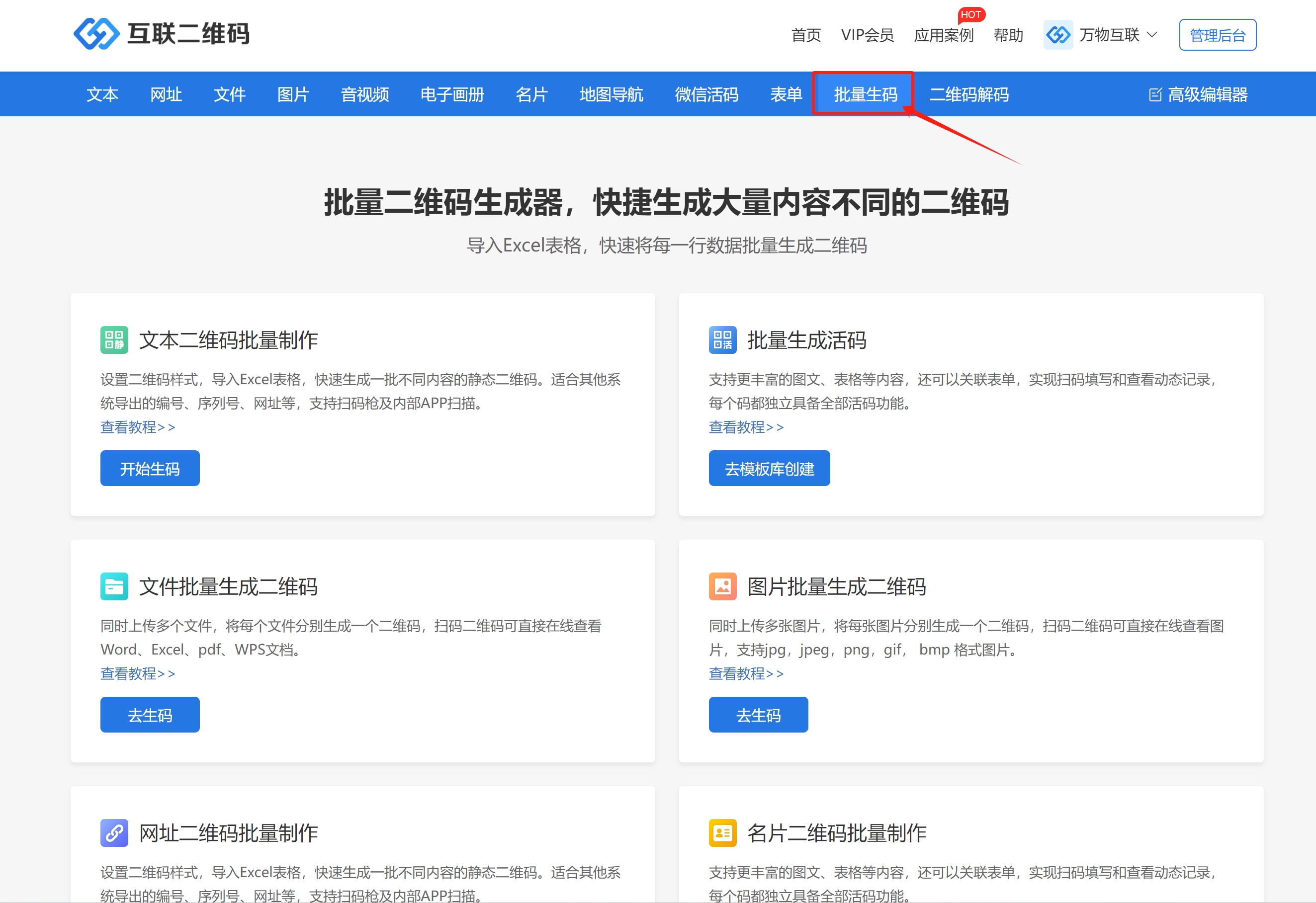Click the 网址二维码批量制作 card title
Image resolution: width=1316 pixels, height=903 pixels.
pyautogui.click(x=228, y=833)
